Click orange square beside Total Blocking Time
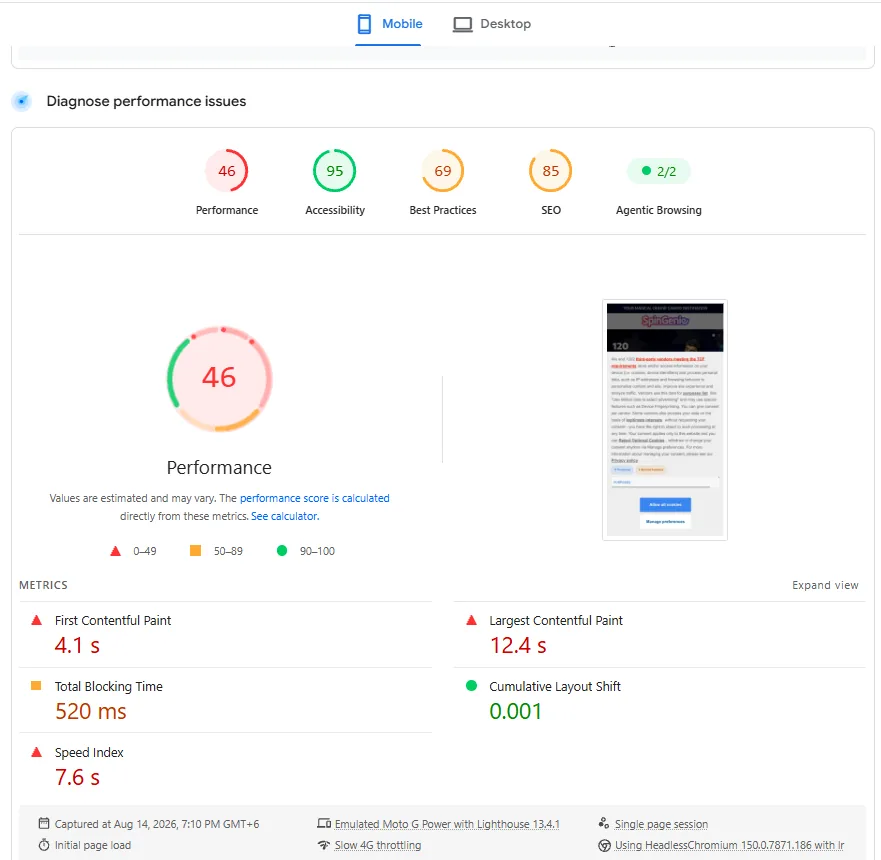This screenshot has height=860, width=881. pyautogui.click(x=36, y=685)
